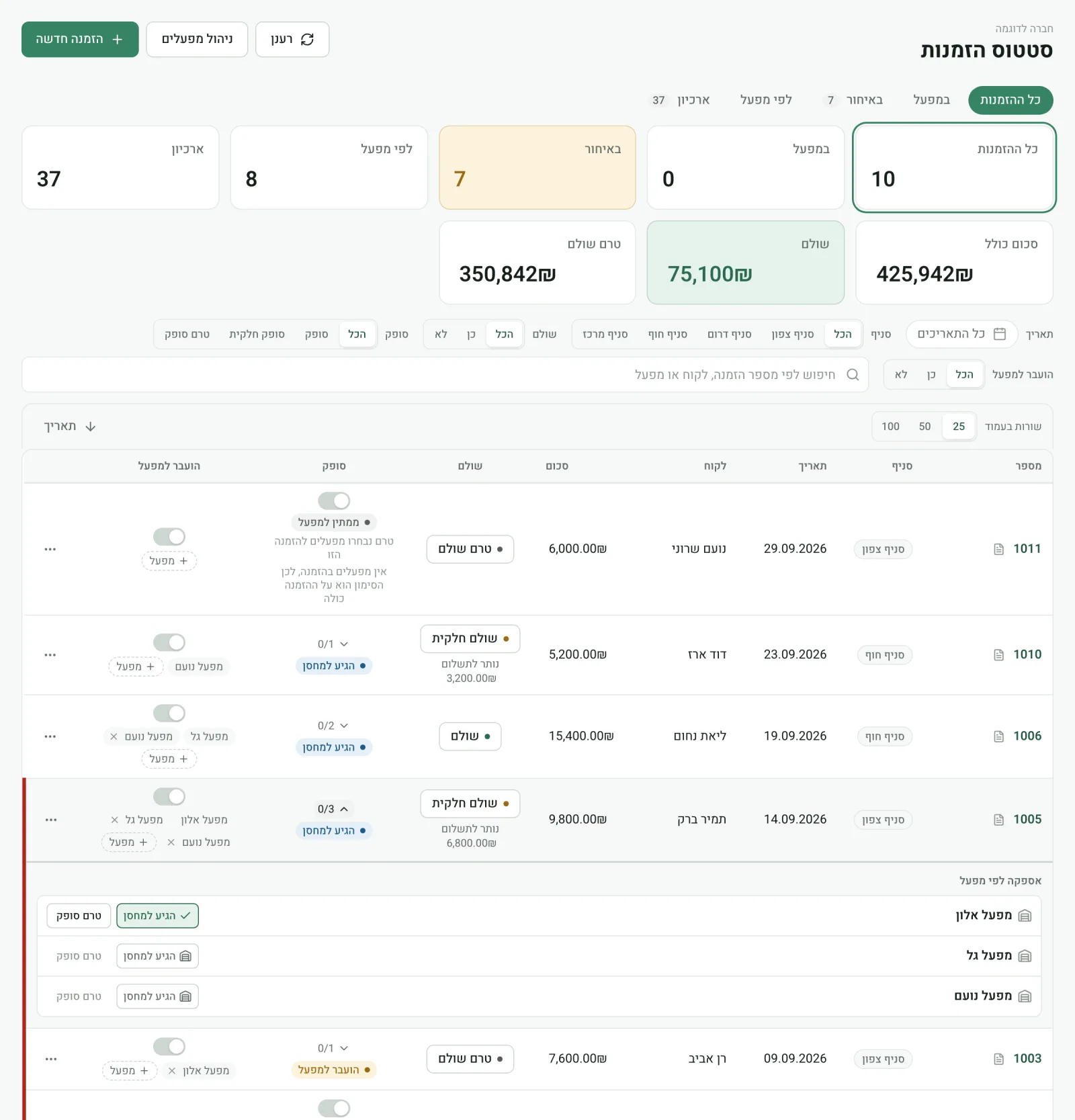
Task: Expand the 0/1 supply dropdown for order 1003
Action: click(x=333, y=1048)
